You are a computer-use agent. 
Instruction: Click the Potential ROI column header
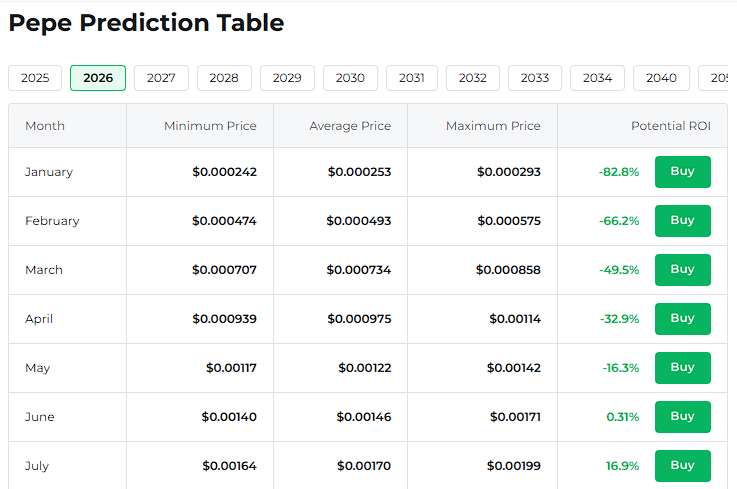[671, 126]
